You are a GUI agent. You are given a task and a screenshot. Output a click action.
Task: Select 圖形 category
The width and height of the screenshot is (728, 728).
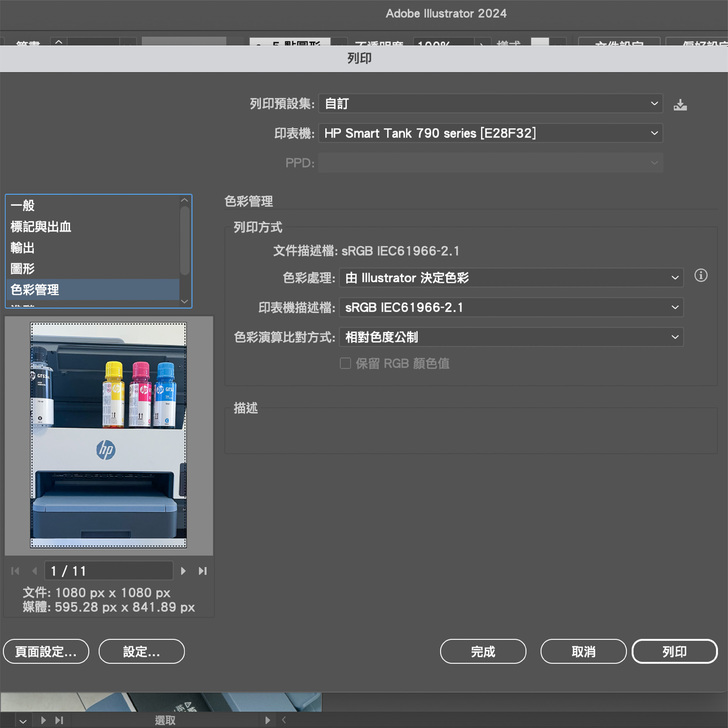point(93,268)
